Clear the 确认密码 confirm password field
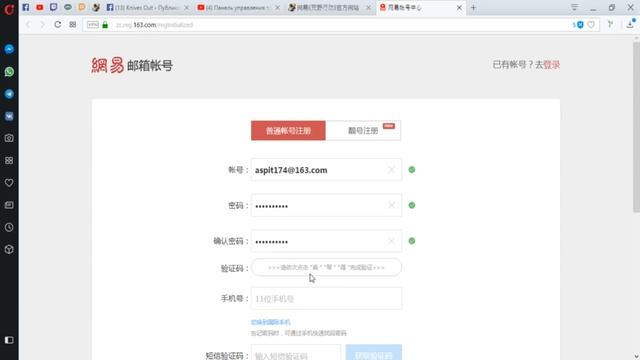 (x=391, y=241)
